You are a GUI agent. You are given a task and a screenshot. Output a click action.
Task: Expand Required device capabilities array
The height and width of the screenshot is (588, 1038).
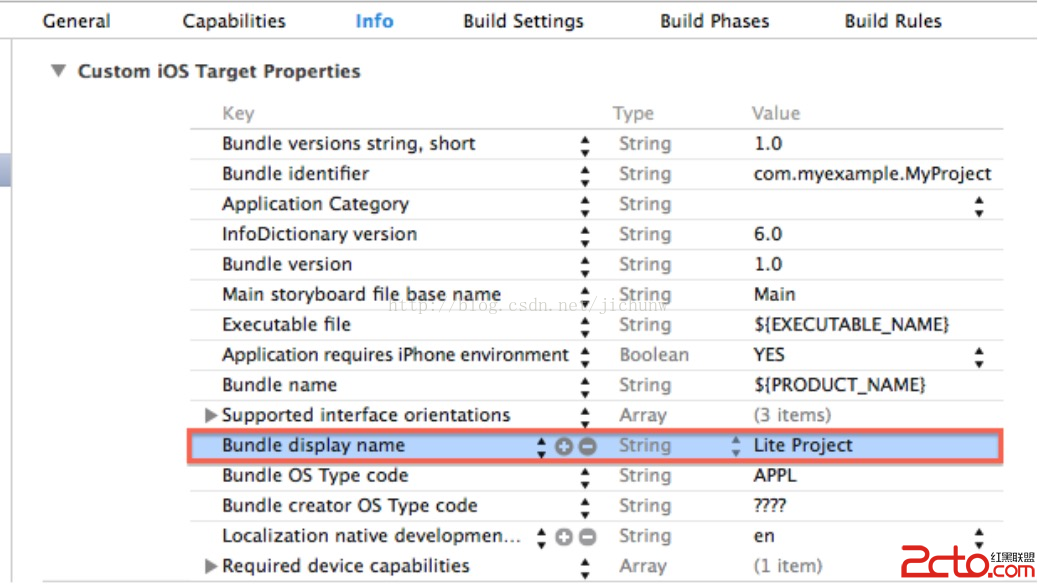pos(210,567)
